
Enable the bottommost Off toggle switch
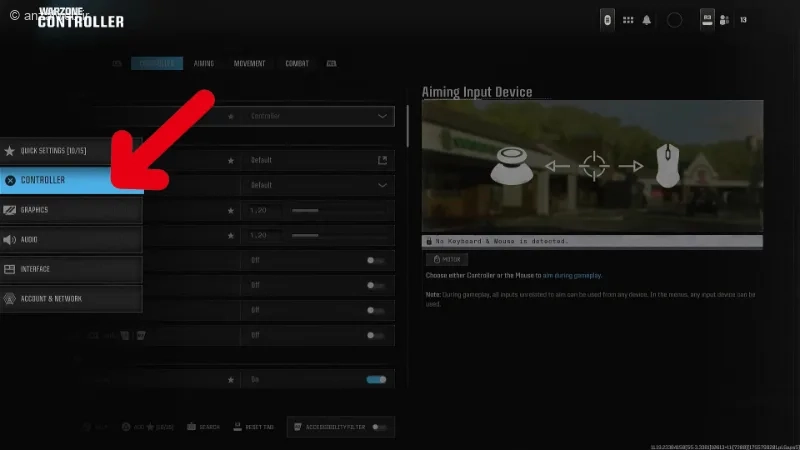[x=376, y=335]
